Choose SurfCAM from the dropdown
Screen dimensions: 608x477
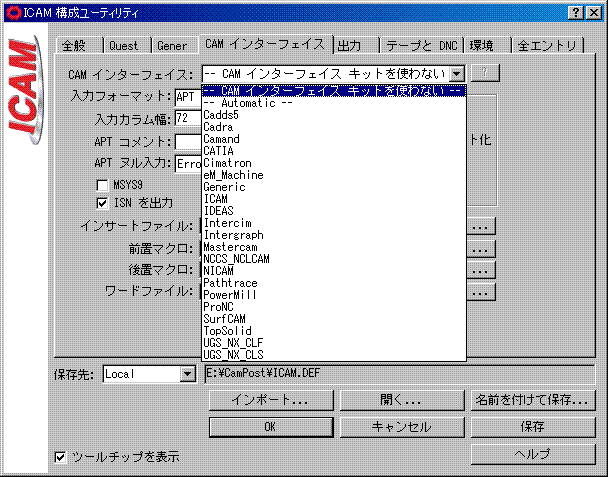pos(334,319)
